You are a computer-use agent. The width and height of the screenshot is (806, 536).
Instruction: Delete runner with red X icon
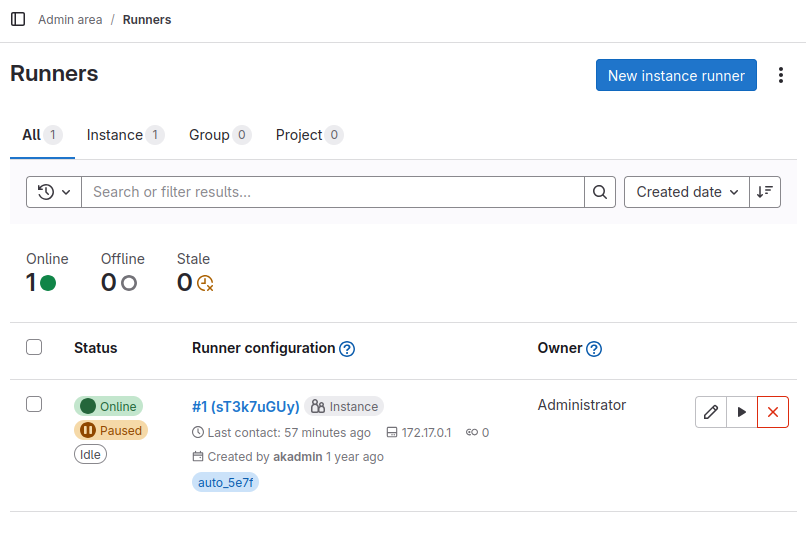(773, 412)
